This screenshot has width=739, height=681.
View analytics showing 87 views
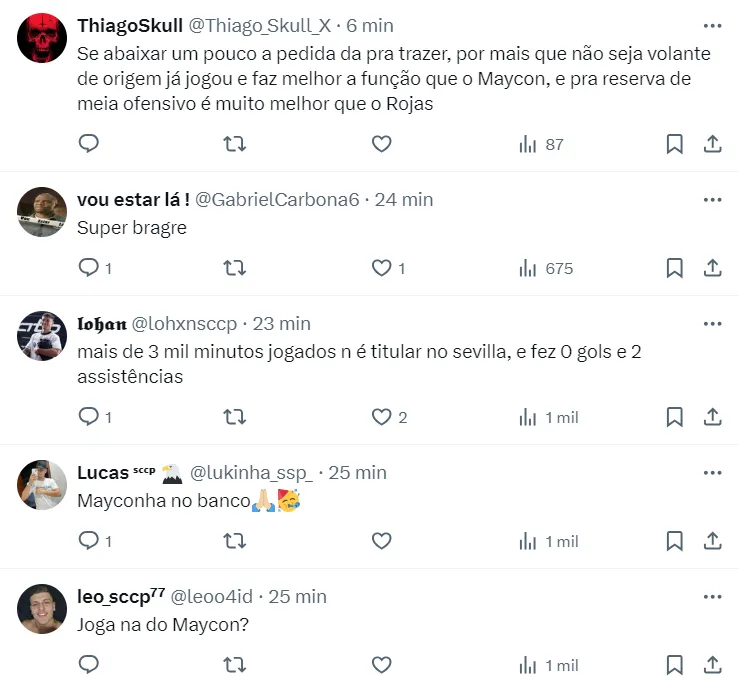(541, 144)
